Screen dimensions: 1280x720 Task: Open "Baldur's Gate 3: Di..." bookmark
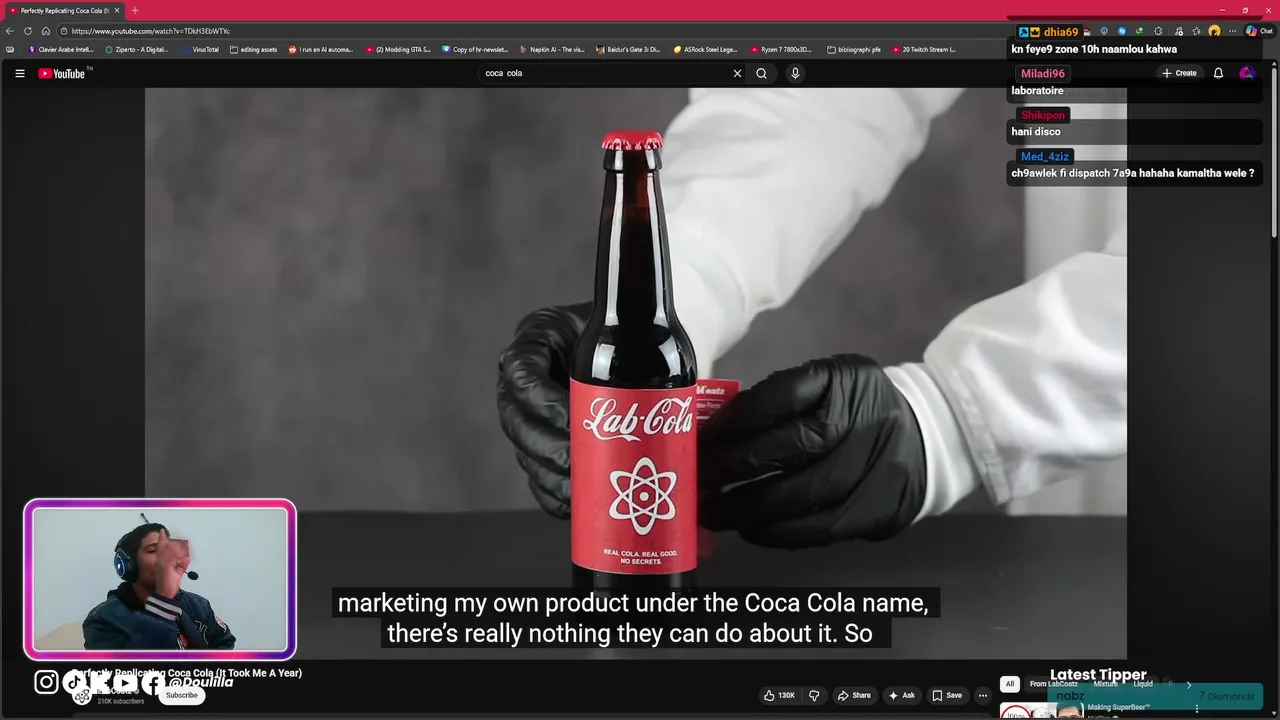[x=628, y=49]
